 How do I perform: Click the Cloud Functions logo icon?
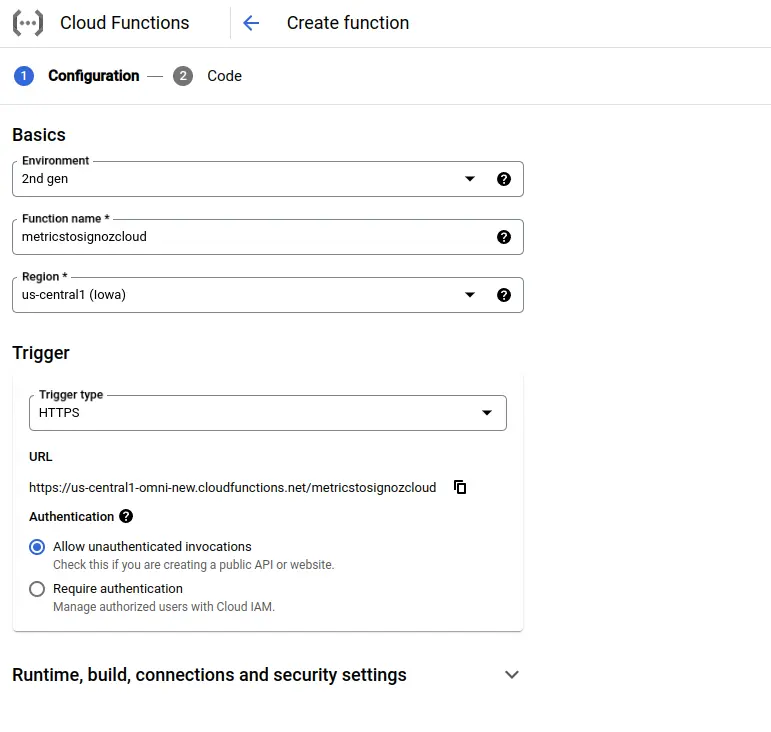pyautogui.click(x=28, y=23)
